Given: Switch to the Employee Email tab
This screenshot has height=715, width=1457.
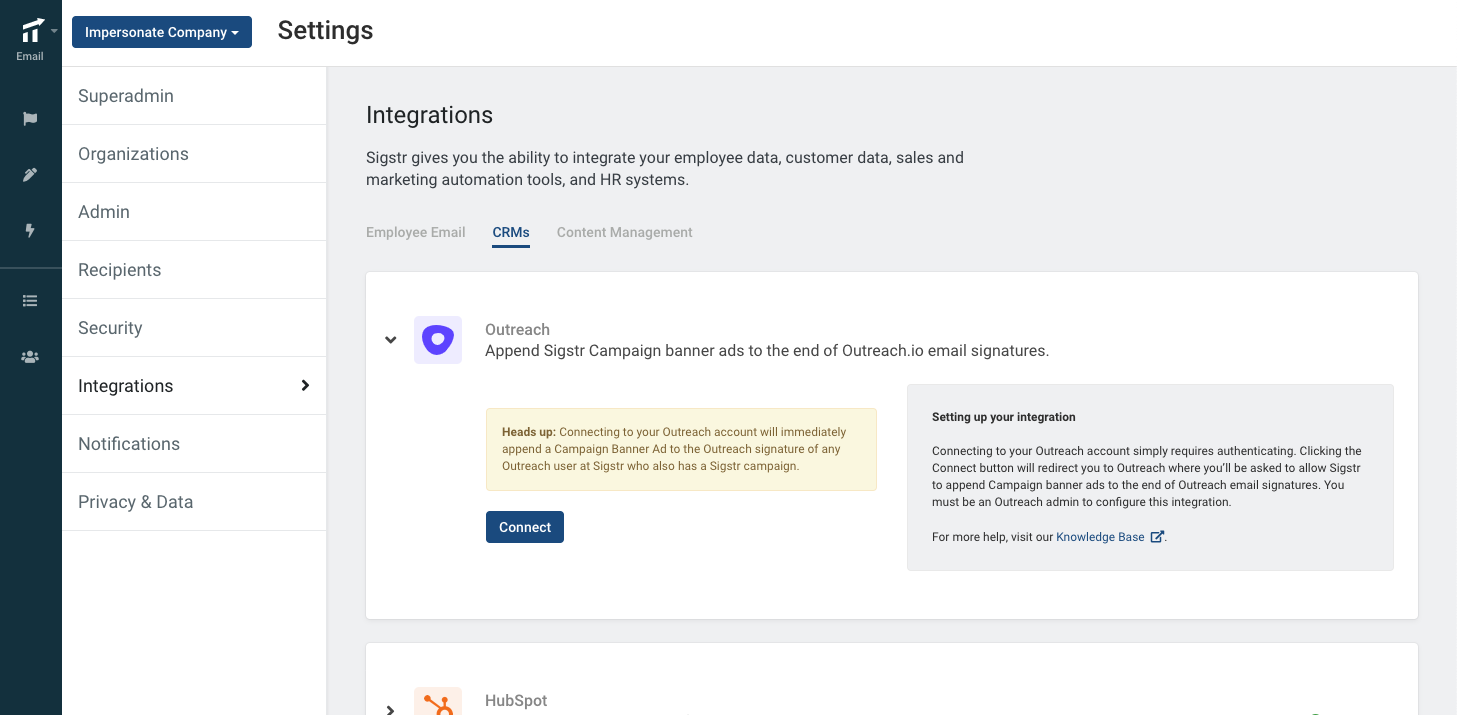Looking at the screenshot, I should click(416, 232).
